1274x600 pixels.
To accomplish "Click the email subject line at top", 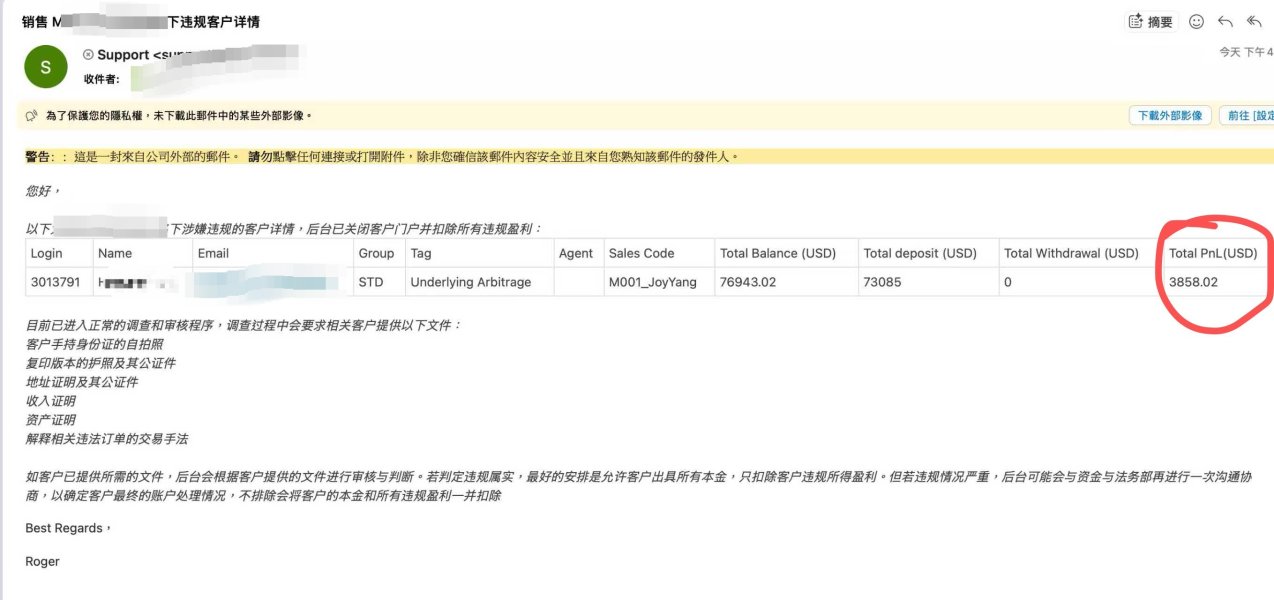I will pos(141,21).
